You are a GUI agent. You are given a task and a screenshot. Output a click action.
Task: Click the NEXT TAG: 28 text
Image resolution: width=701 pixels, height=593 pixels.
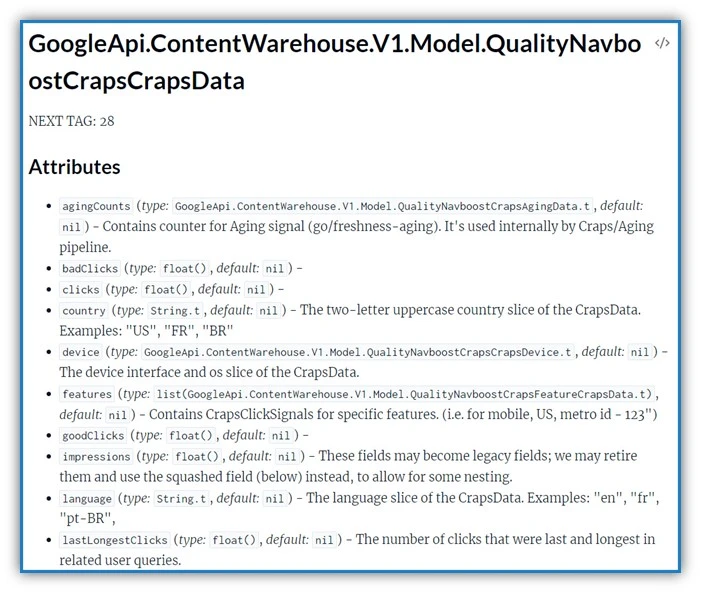pos(71,121)
